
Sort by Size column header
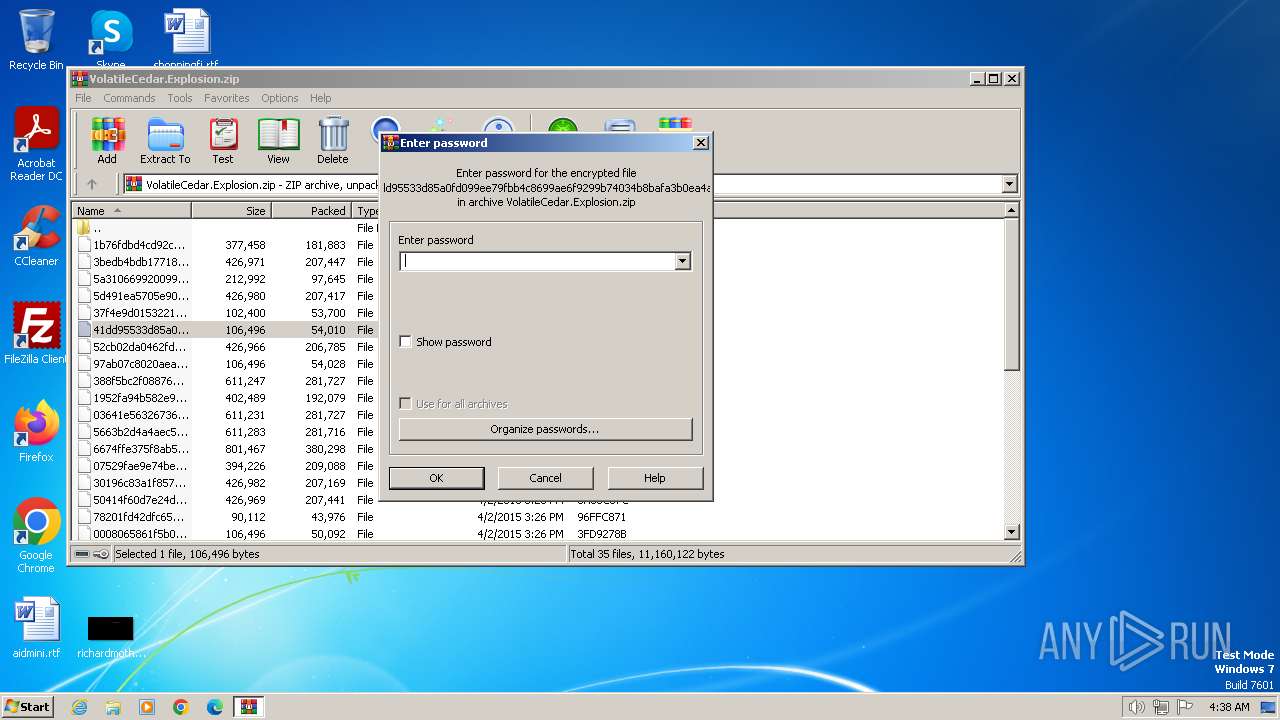(232, 211)
